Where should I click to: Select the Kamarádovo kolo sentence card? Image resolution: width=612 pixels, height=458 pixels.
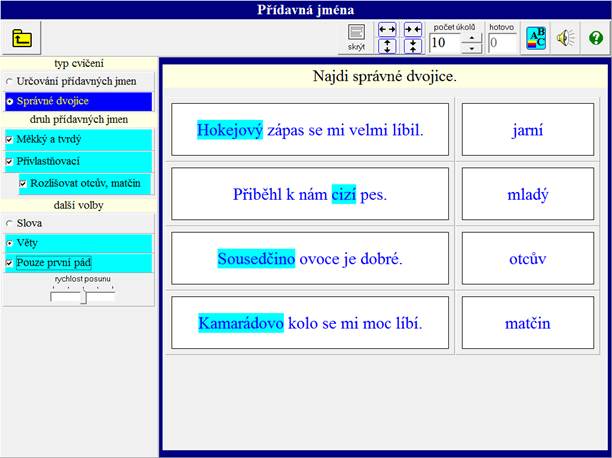pos(310,323)
